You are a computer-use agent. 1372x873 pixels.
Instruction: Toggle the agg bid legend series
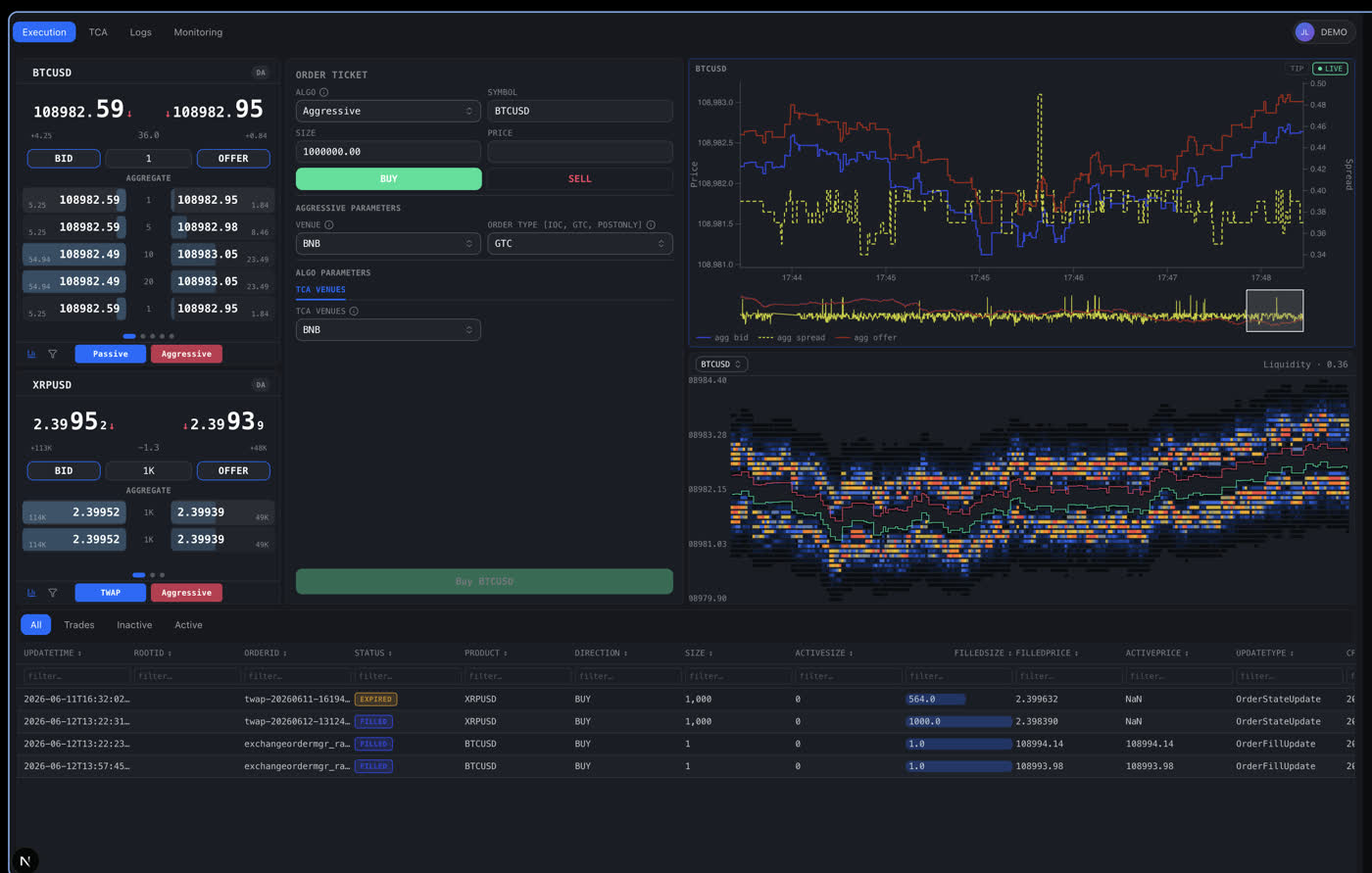(x=723, y=338)
